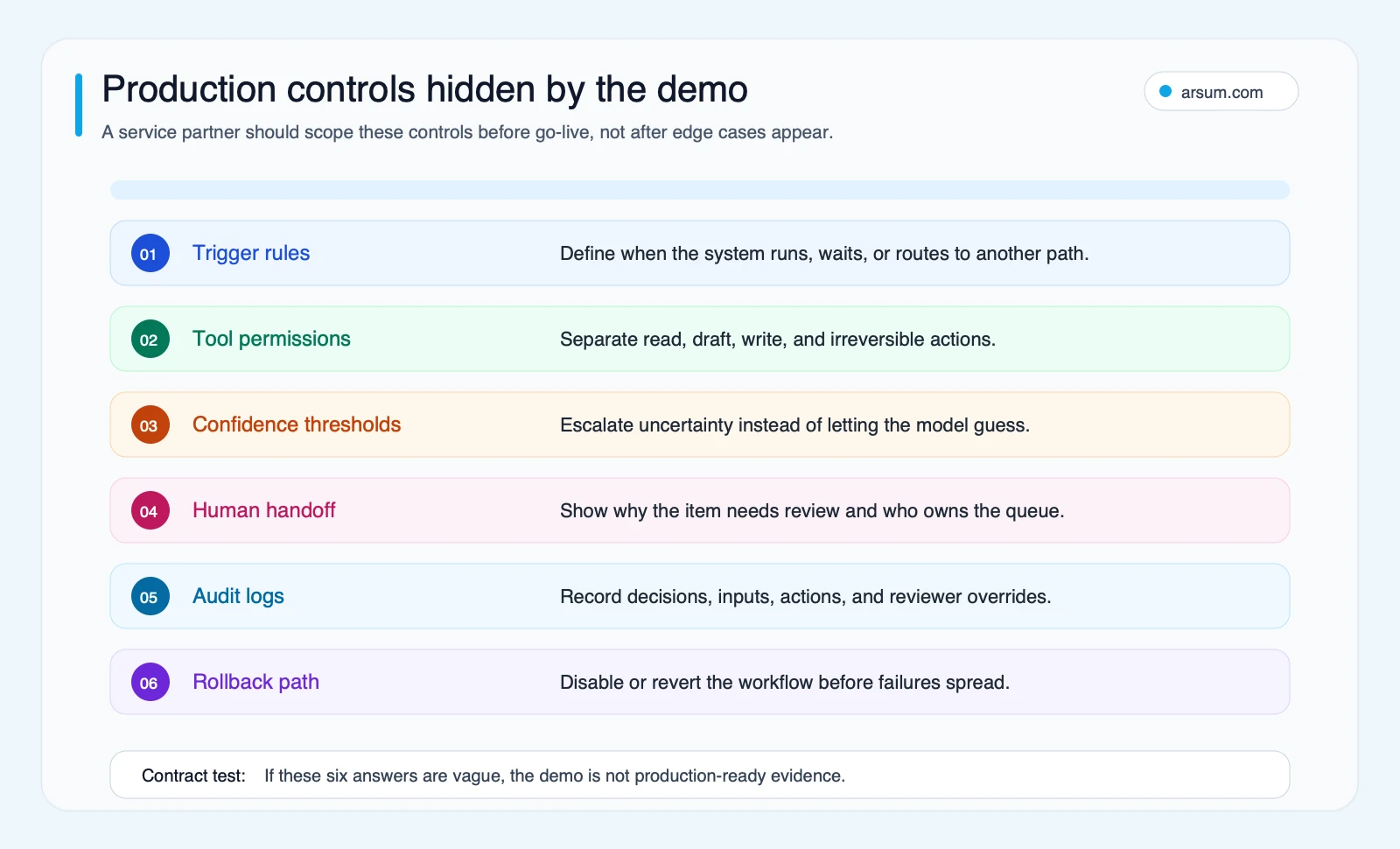The width and height of the screenshot is (1400, 849).
Task: Click 'Define when the system runs' description
Action: (824, 254)
